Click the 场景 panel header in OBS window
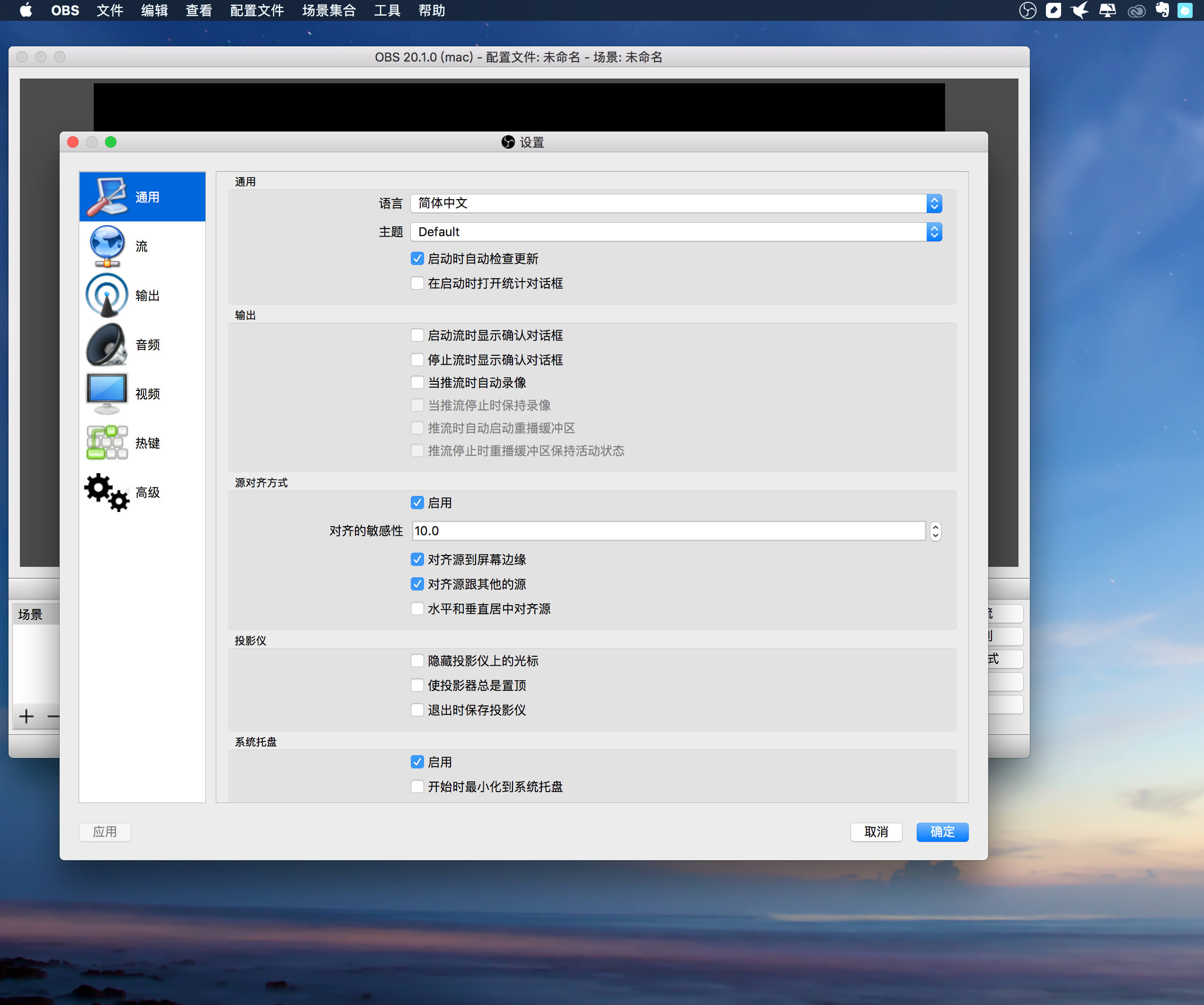 pyautogui.click(x=35, y=614)
